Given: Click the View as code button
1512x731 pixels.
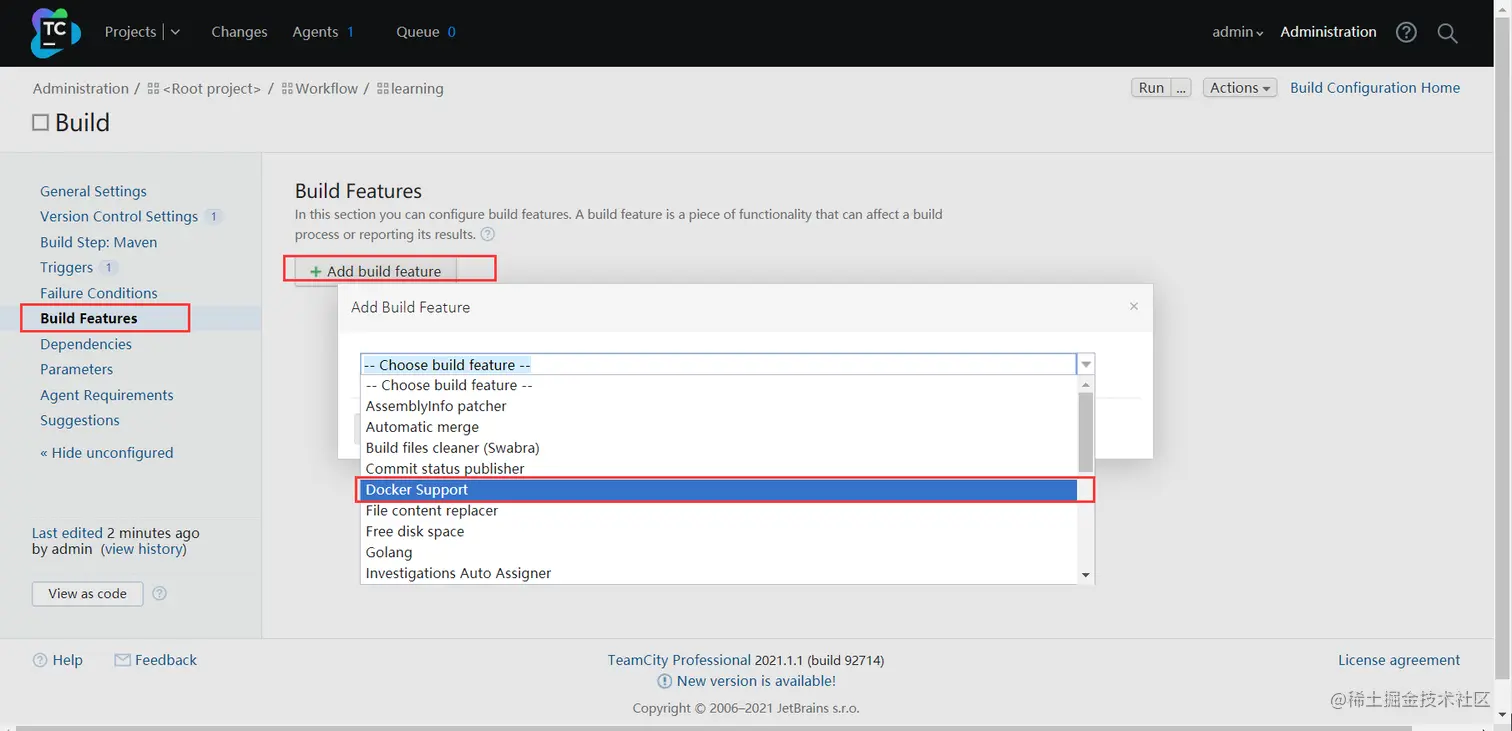Looking at the screenshot, I should (88, 594).
